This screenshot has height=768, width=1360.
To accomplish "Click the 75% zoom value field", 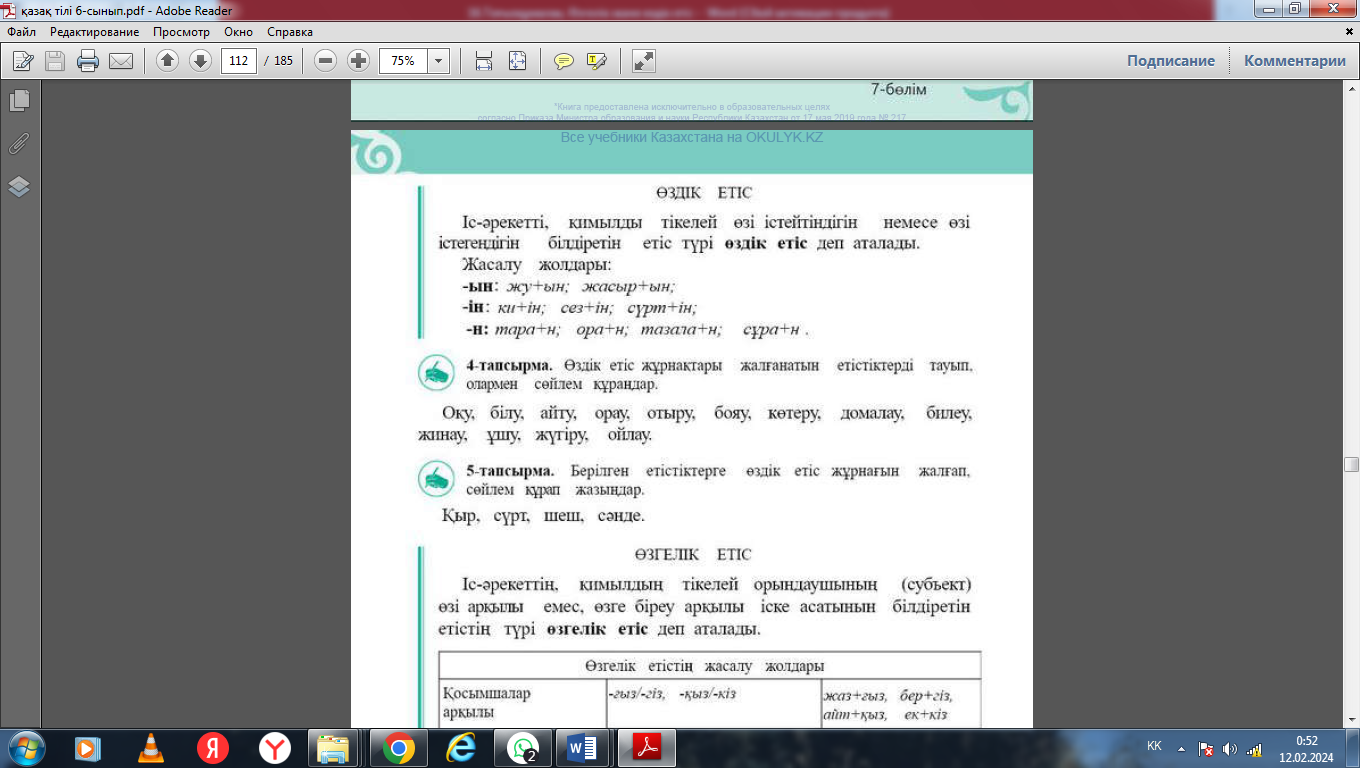I will pyautogui.click(x=403, y=61).
